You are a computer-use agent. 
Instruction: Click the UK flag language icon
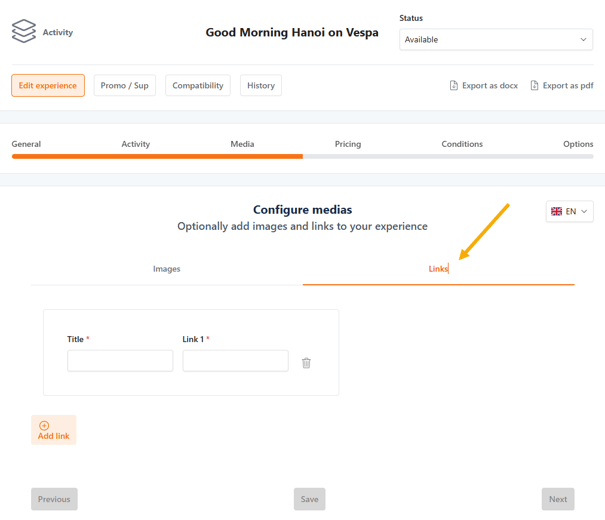[x=557, y=212]
